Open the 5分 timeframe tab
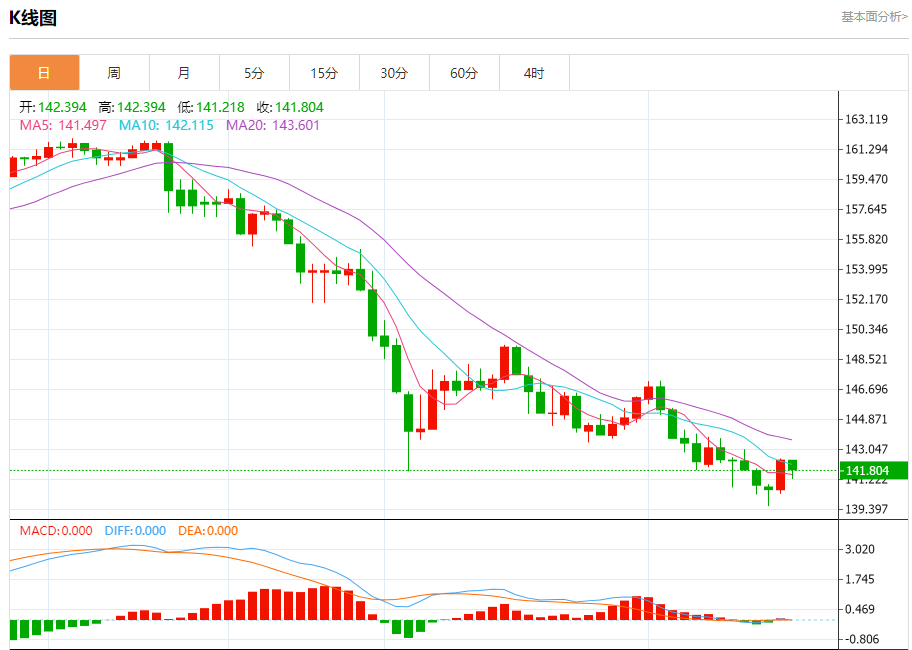The height and width of the screenshot is (650, 912). tap(254, 73)
